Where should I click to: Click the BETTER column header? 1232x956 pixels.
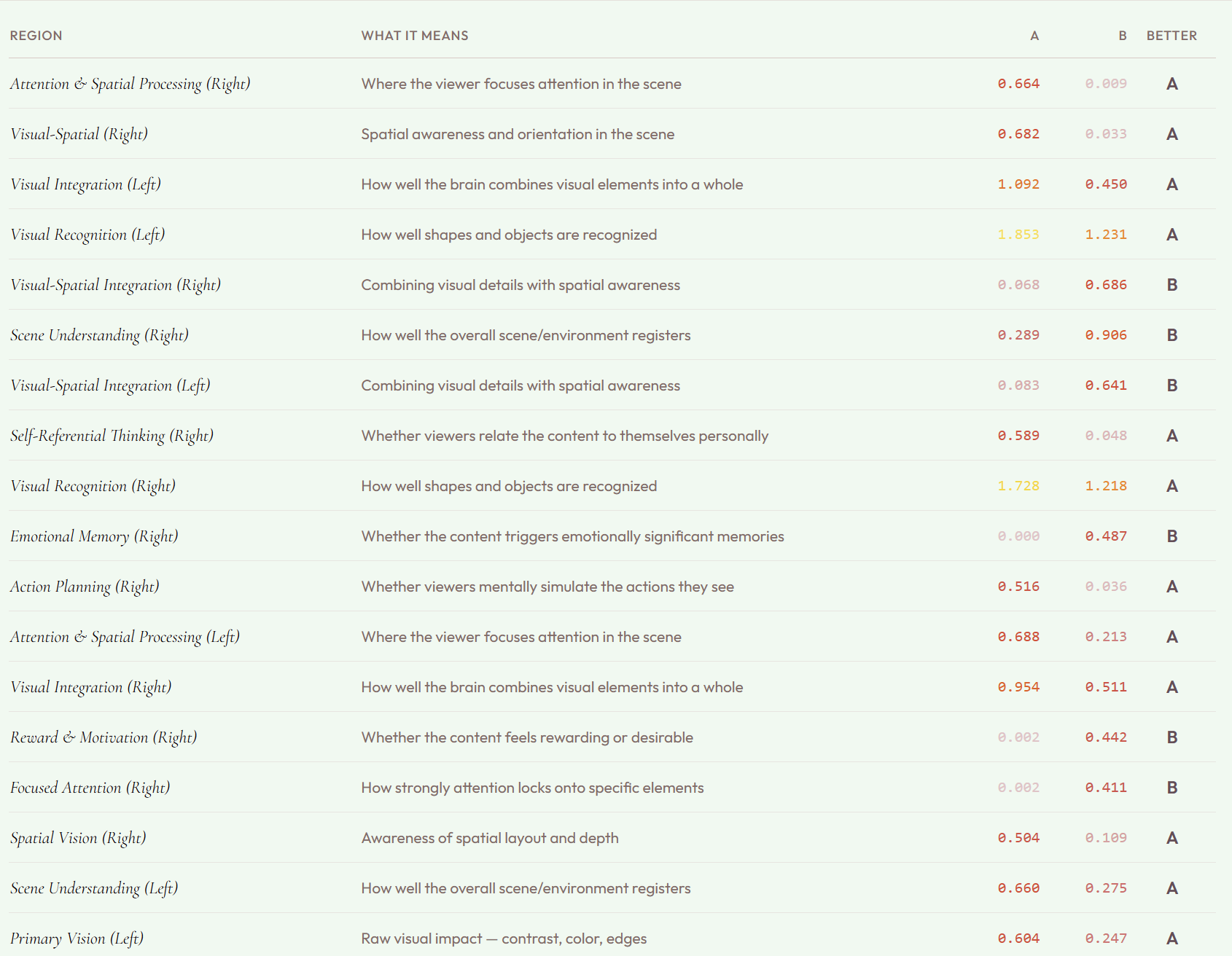point(1171,36)
